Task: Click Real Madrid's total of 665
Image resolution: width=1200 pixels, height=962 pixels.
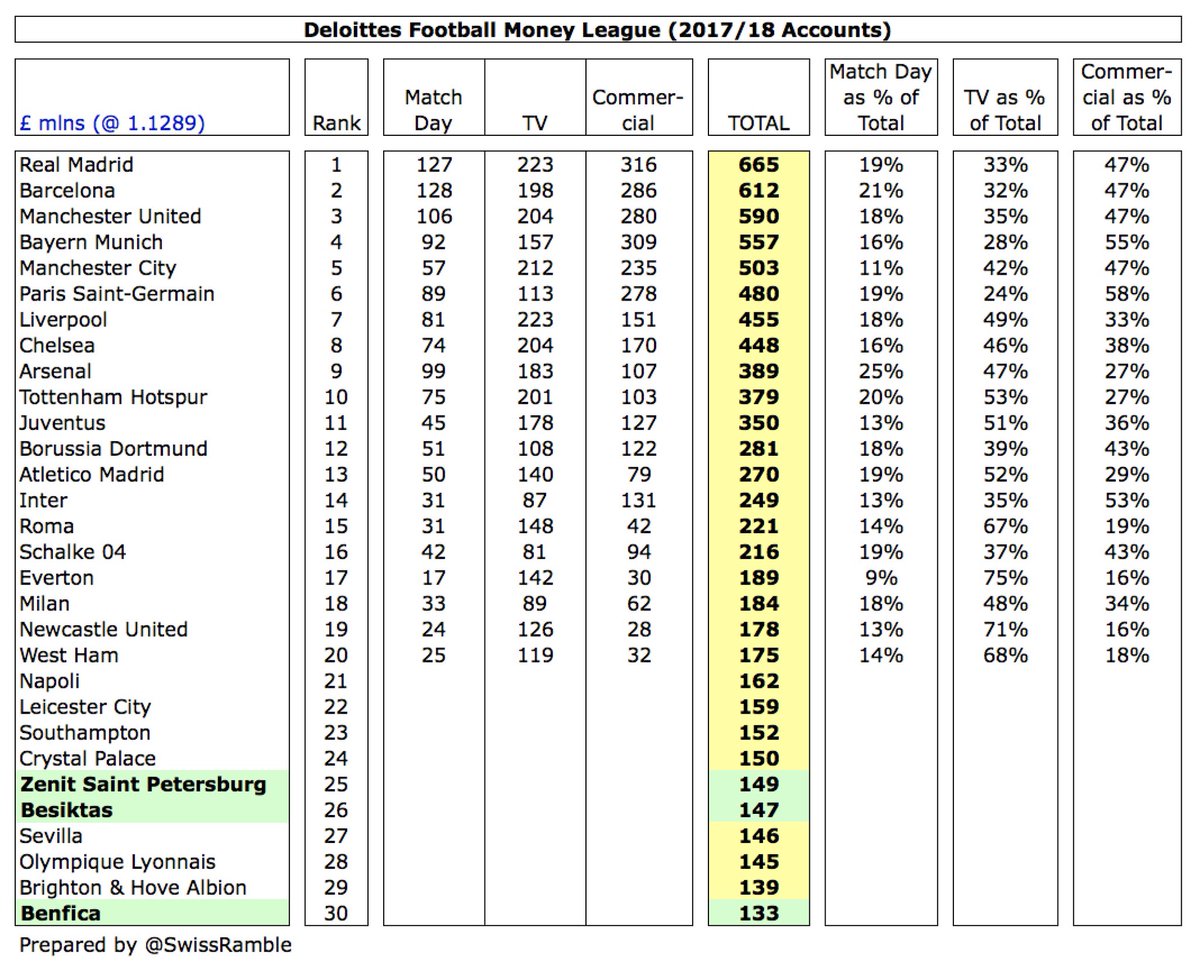Action: [x=759, y=165]
